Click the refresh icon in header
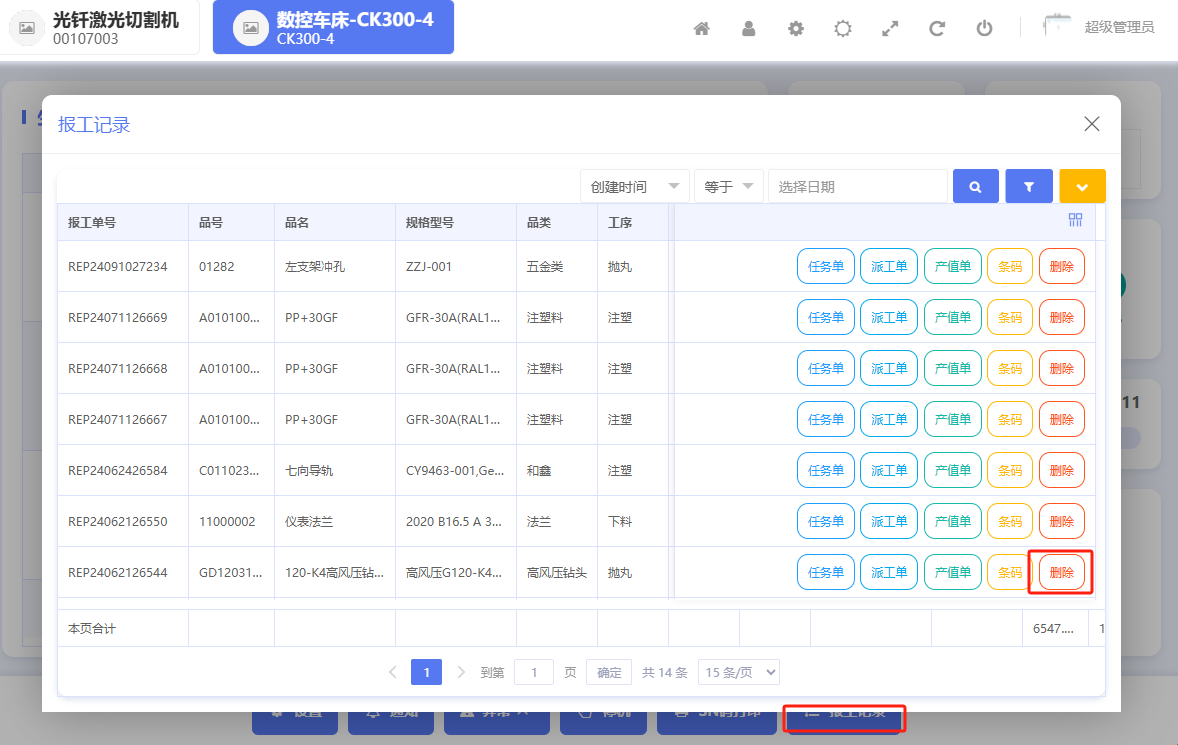 [x=937, y=29]
